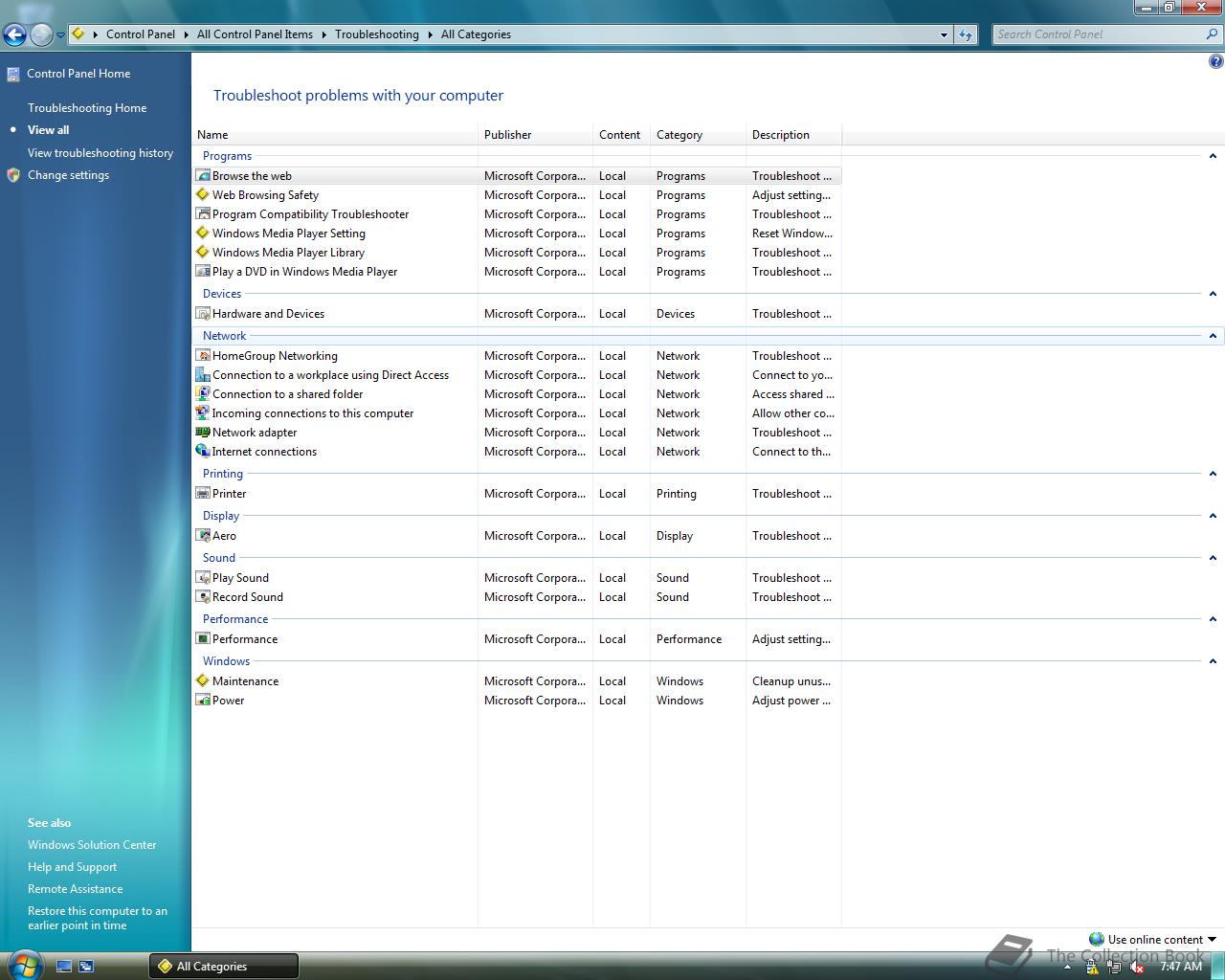This screenshot has width=1225, height=980.
Task: Select Troubleshooting breadcrumb in address bar
Action: click(x=377, y=34)
